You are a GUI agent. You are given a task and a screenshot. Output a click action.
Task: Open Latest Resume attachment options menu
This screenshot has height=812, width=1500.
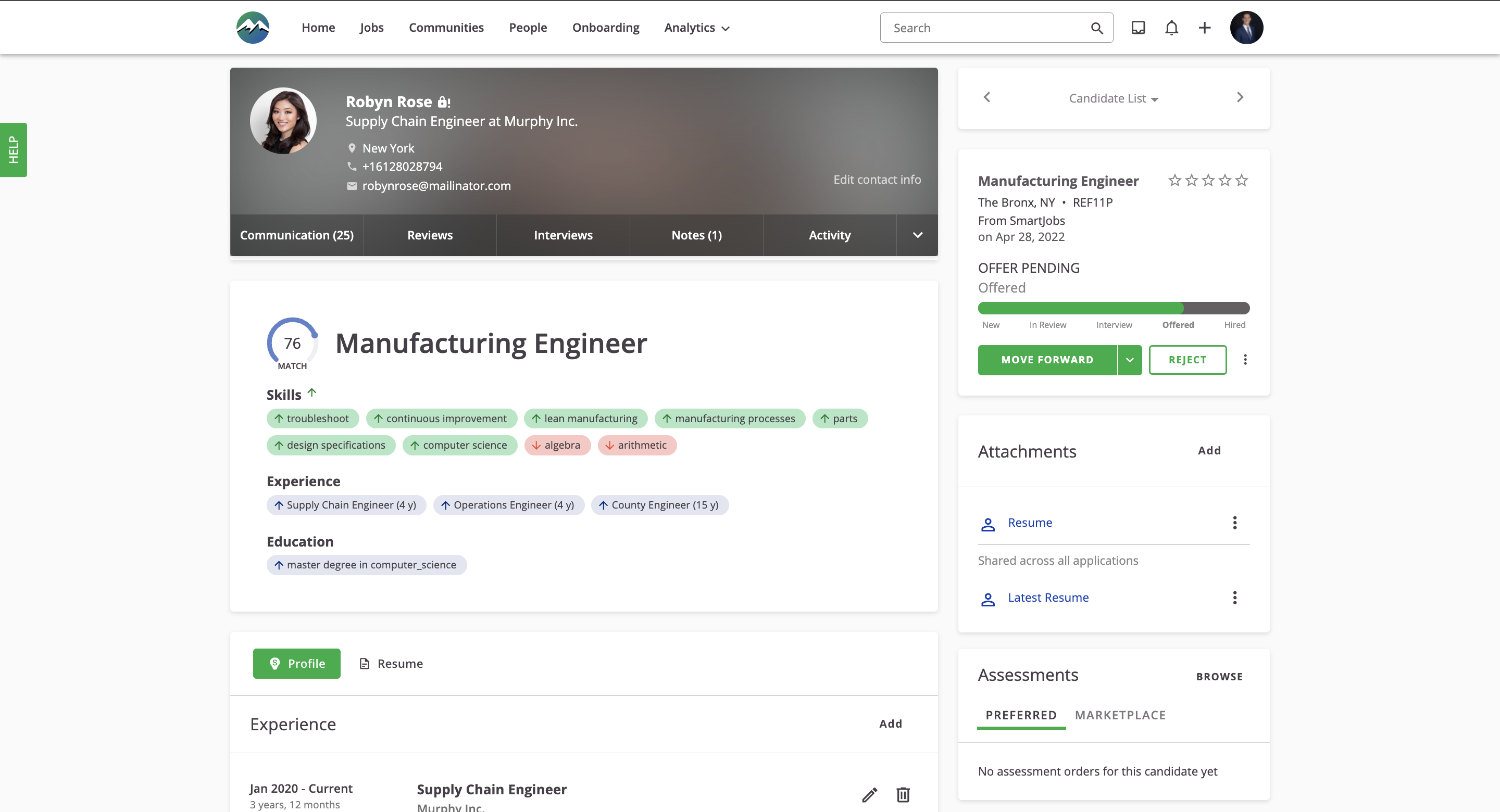[1234, 598]
